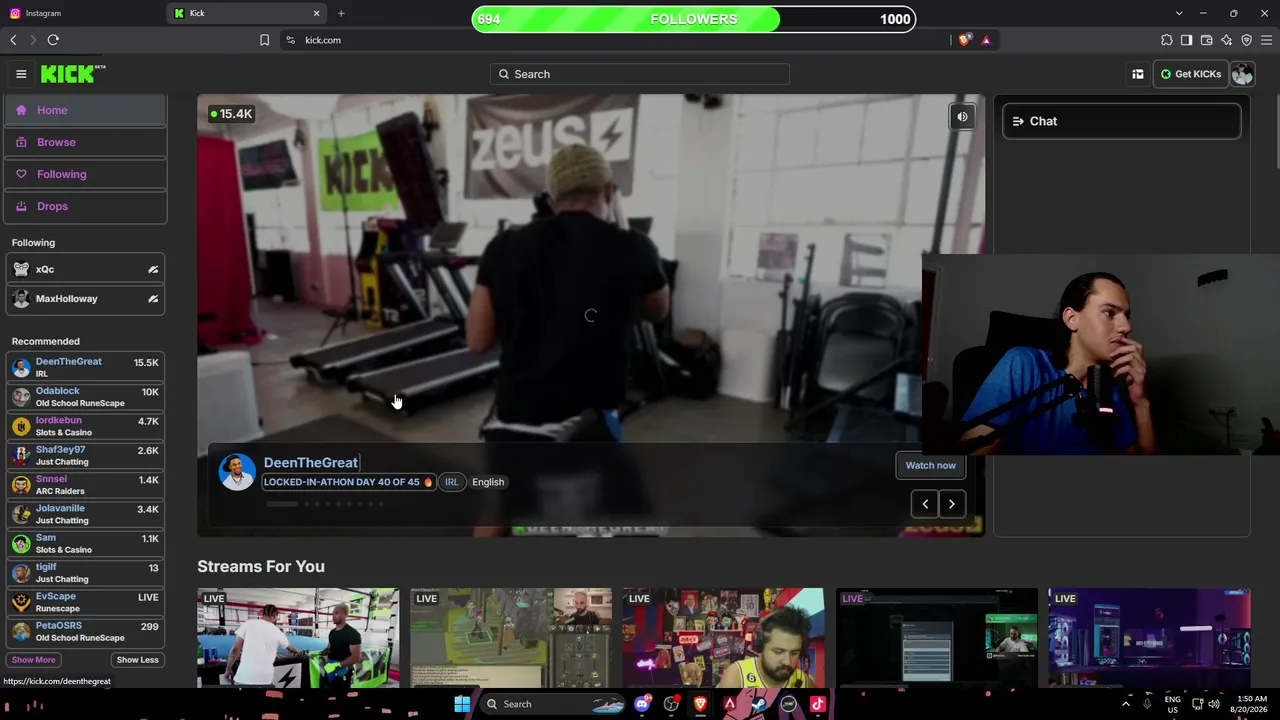
Task: Open browser extensions puzzle icon
Action: (1166, 40)
